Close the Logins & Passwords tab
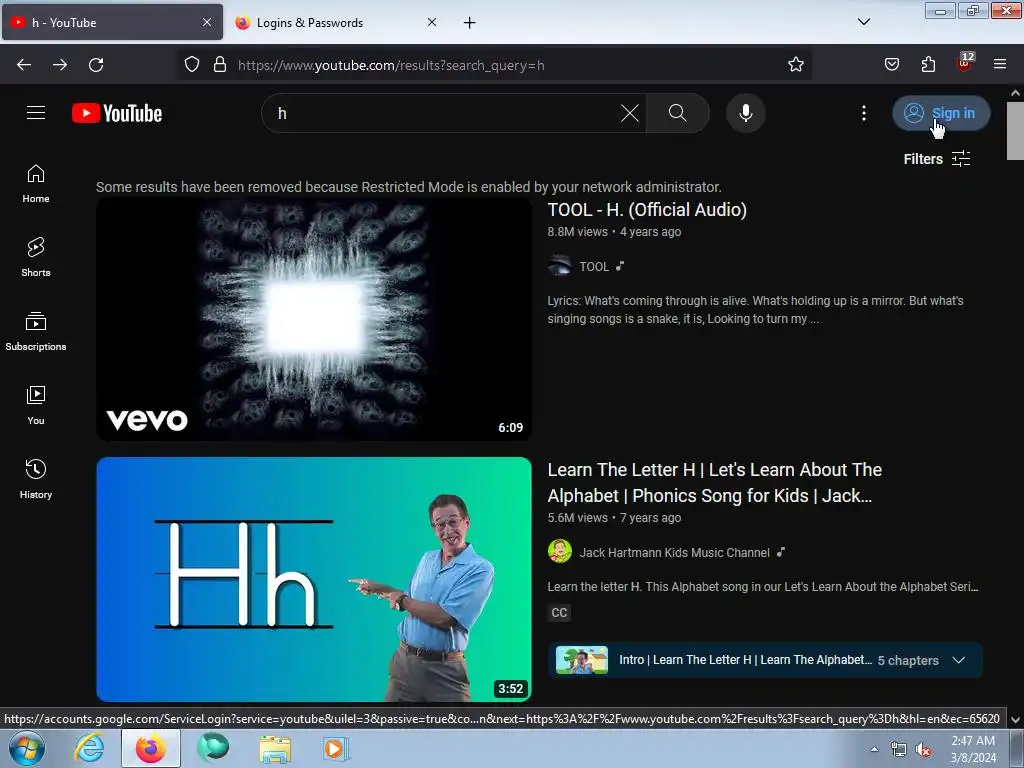The height and width of the screenshot is (768, 1024). 432,22
